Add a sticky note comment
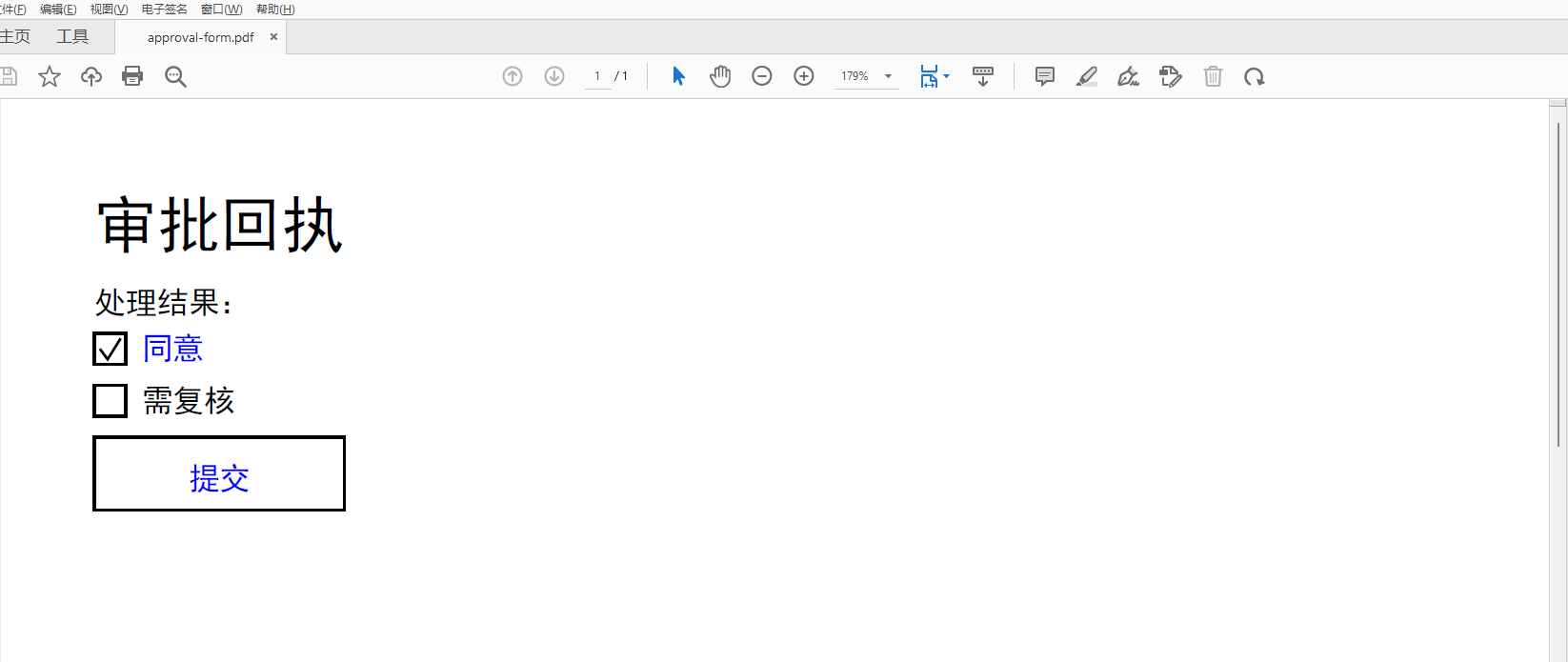 1045,76
